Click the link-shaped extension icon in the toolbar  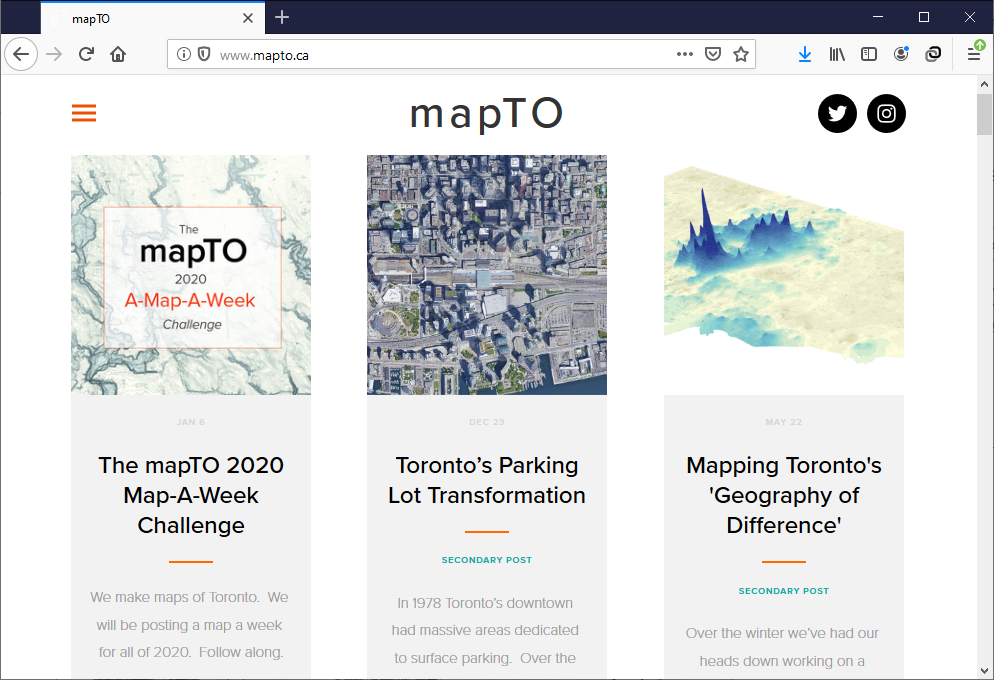click(933, 53)
